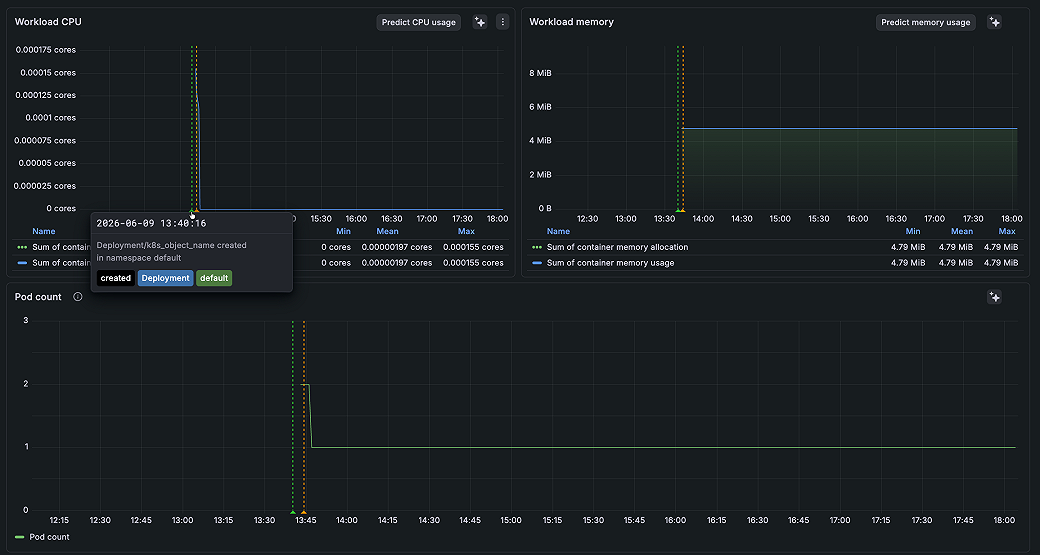
Task: Click the orange annotation marker on Workload memory chart
Action: pos(682,210)
